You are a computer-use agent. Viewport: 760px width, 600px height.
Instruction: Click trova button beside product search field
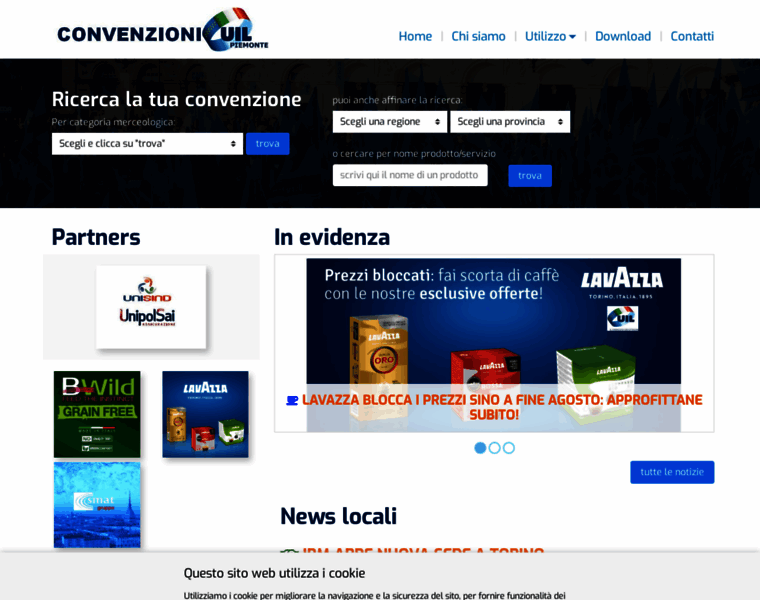point(530,176)
